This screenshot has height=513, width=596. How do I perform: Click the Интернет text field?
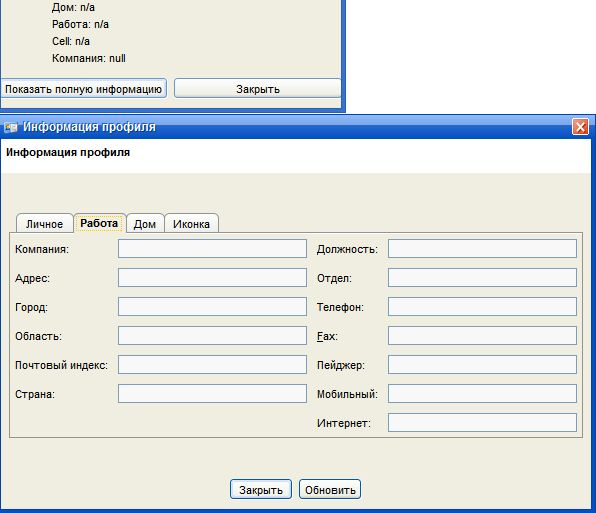click(x=482, y=423)
